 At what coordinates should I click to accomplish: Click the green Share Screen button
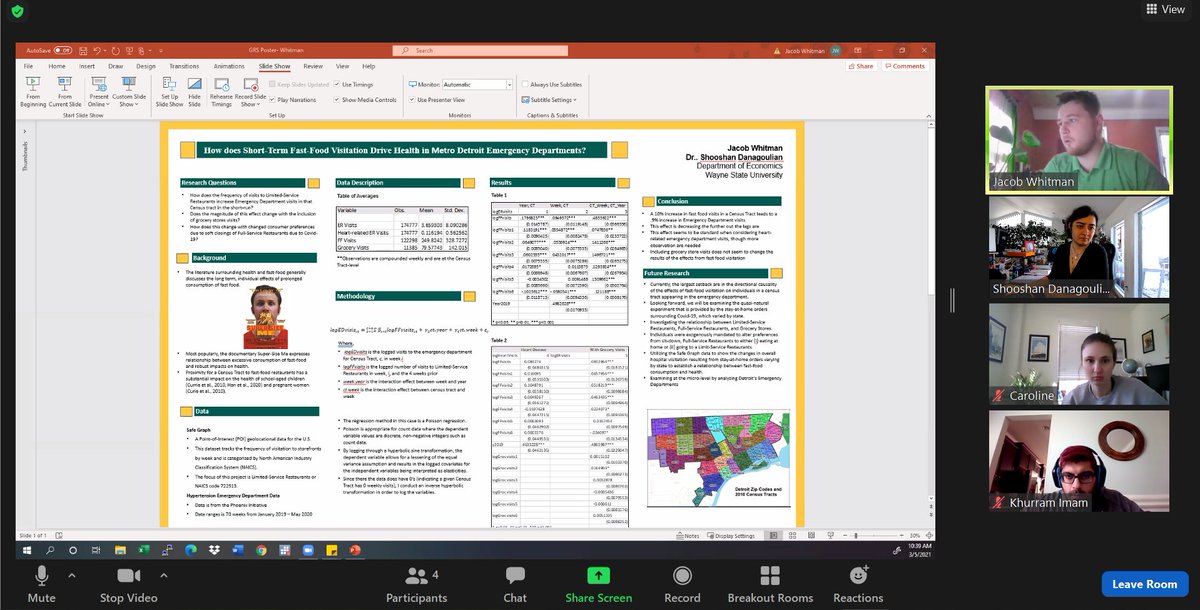[598, 582]
